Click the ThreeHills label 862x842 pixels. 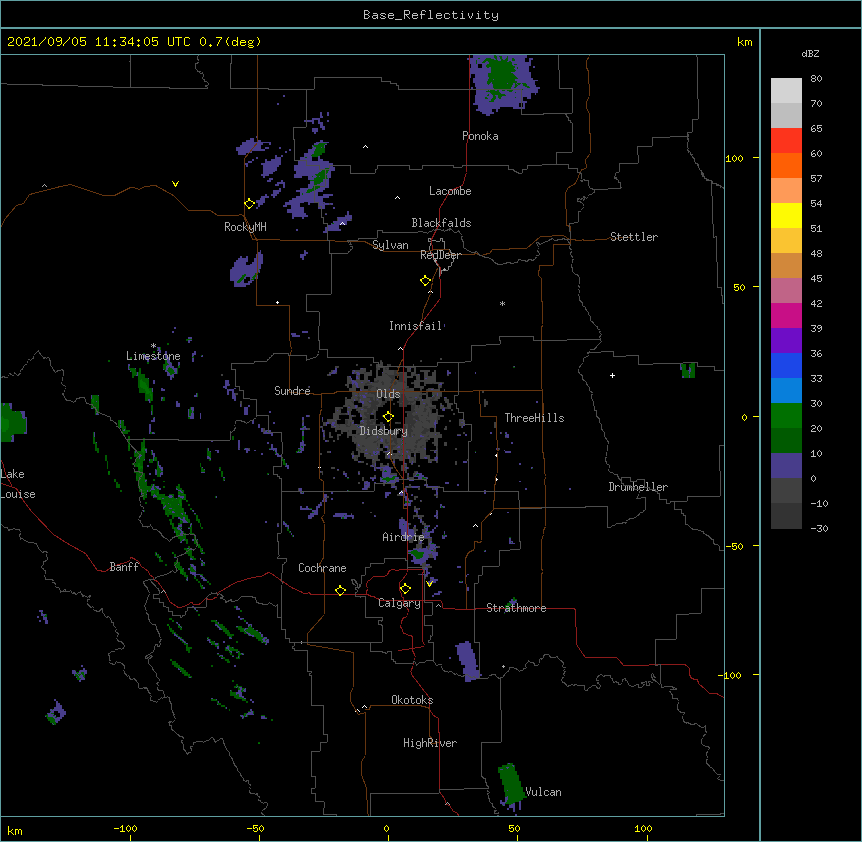534,418
